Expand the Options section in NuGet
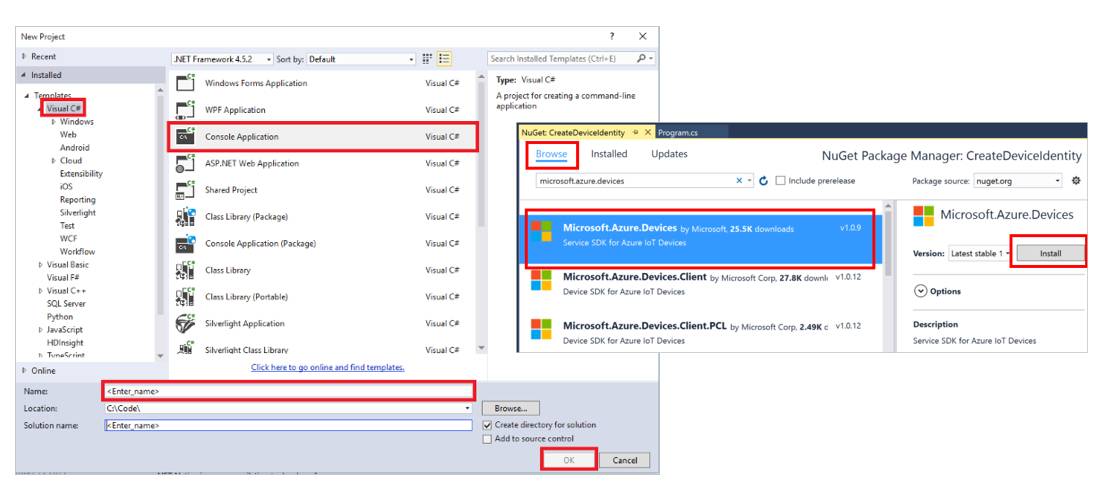This screenshot has height=502, width=1094. coord(920,291)
